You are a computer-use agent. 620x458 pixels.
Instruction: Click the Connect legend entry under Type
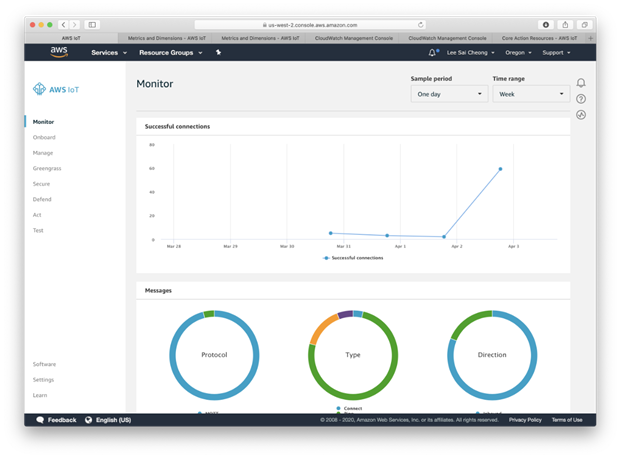349,408
